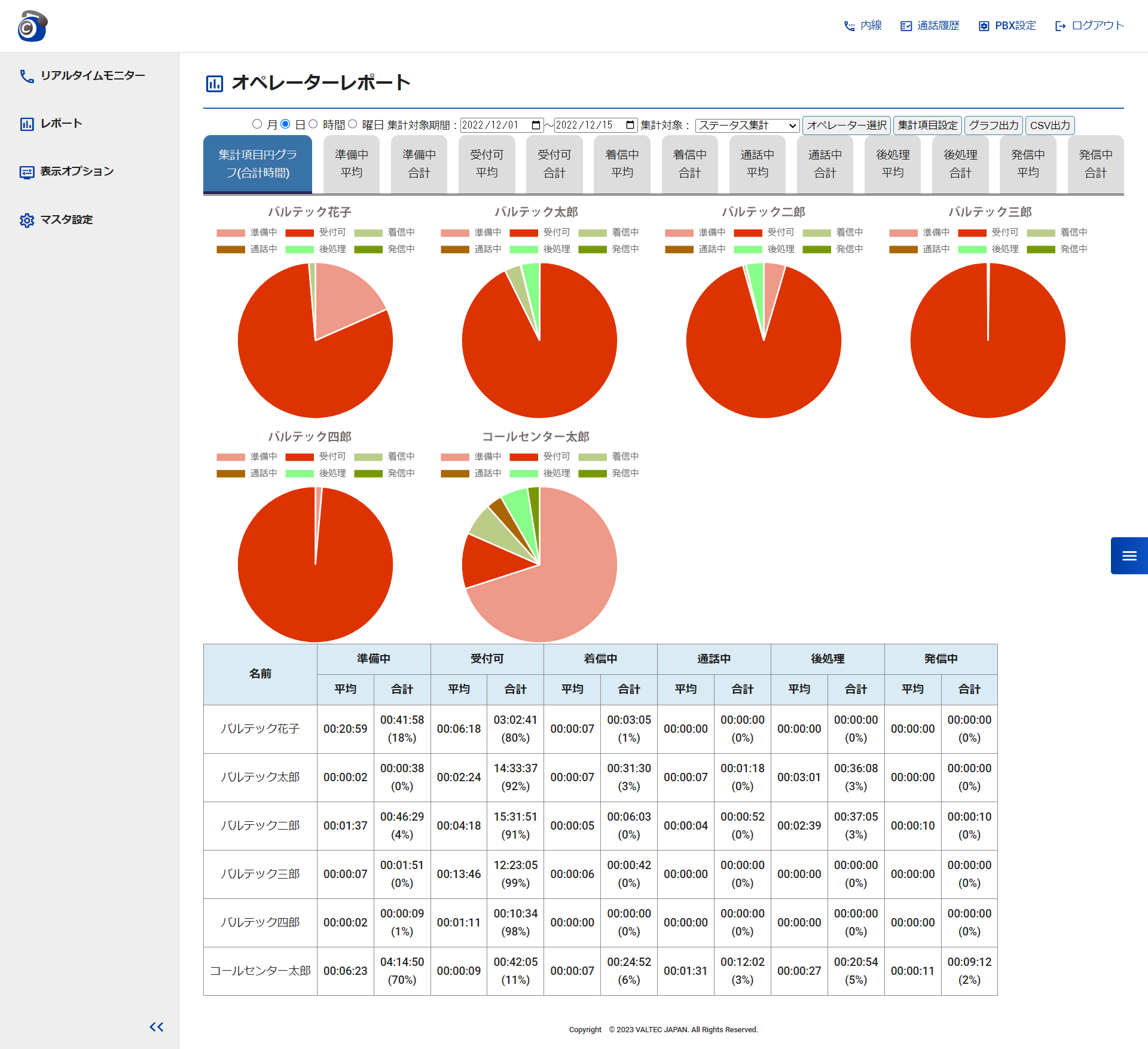
Task: Click the 12:23:05 (99%) table cell
Action: [x=515, y=874]
